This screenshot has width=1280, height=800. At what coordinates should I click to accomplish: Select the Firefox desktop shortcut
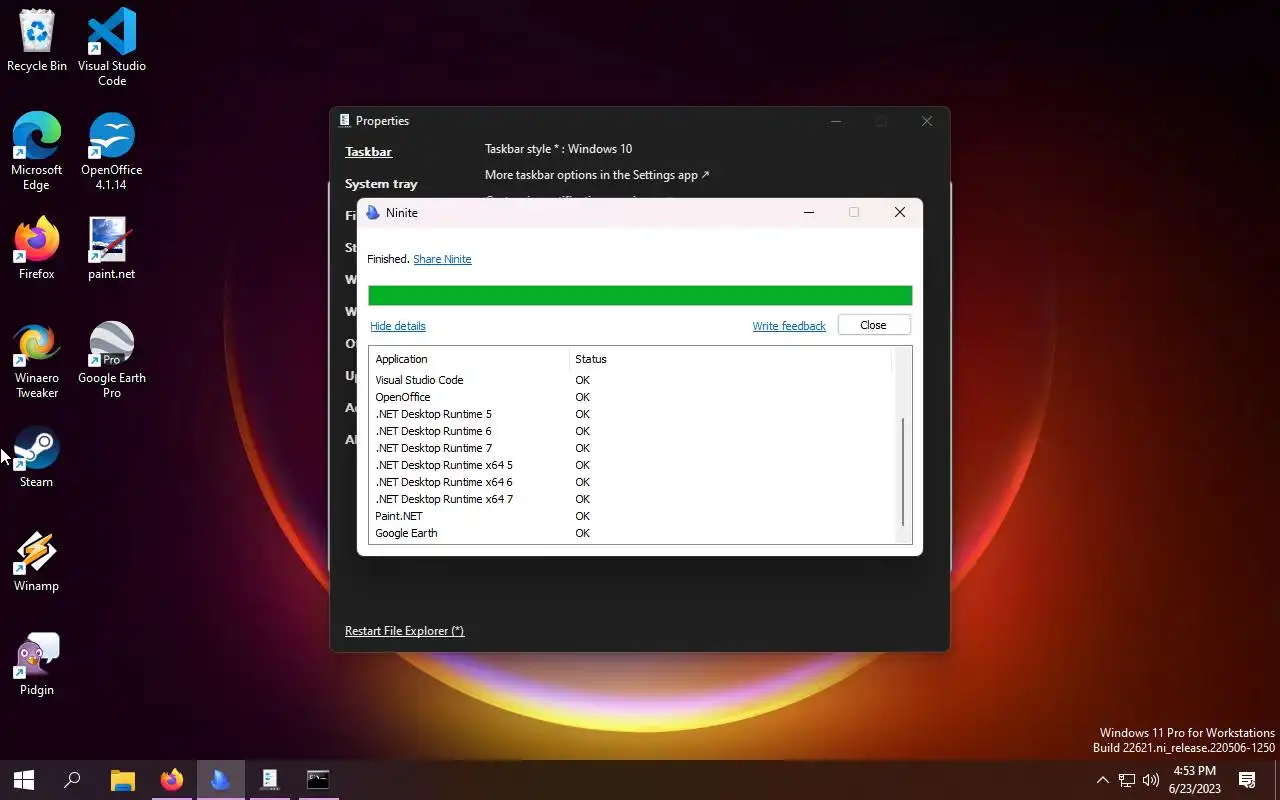(37, 248)
